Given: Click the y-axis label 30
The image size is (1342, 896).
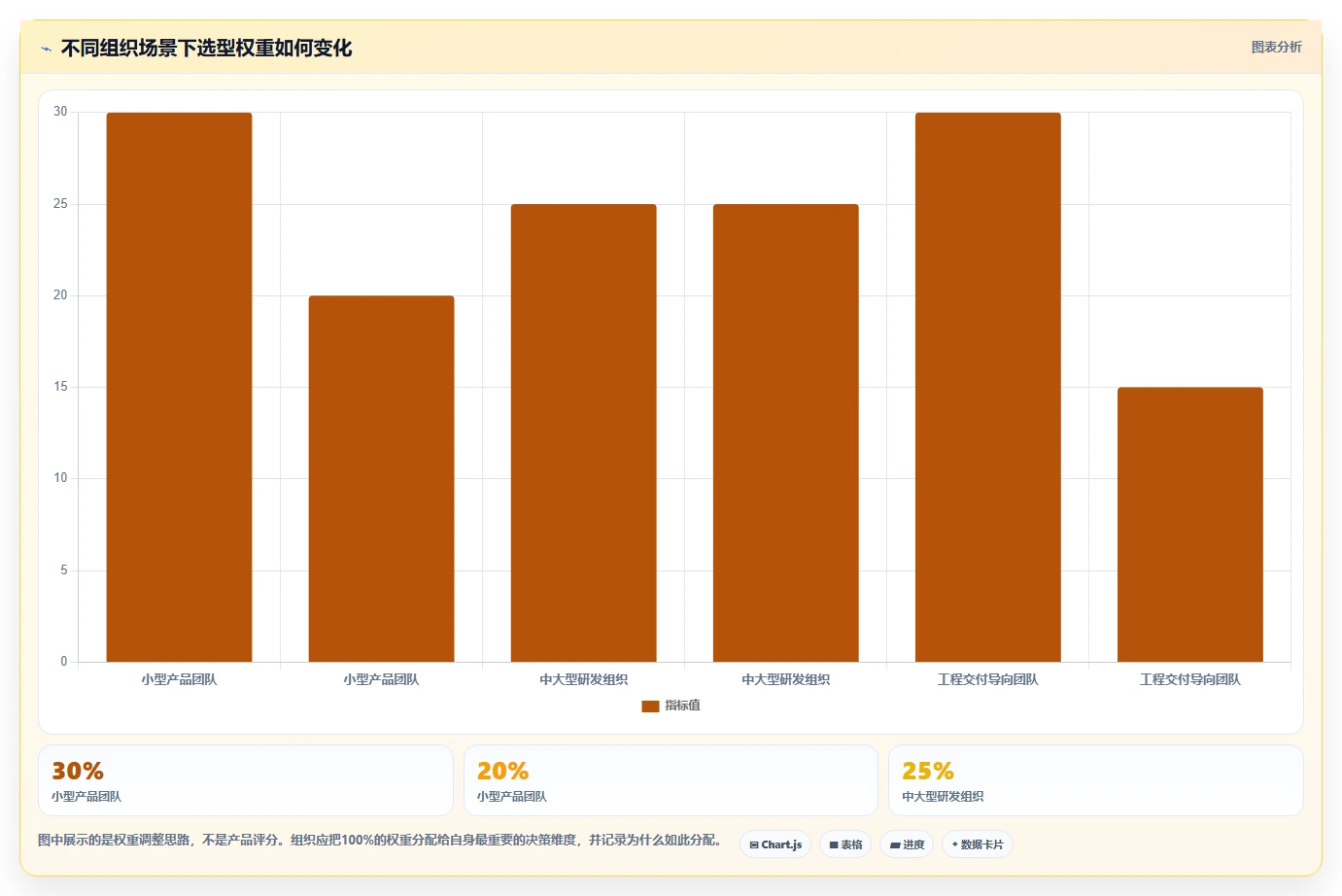Looking at the screenshot, I should [x=60, y=112].
